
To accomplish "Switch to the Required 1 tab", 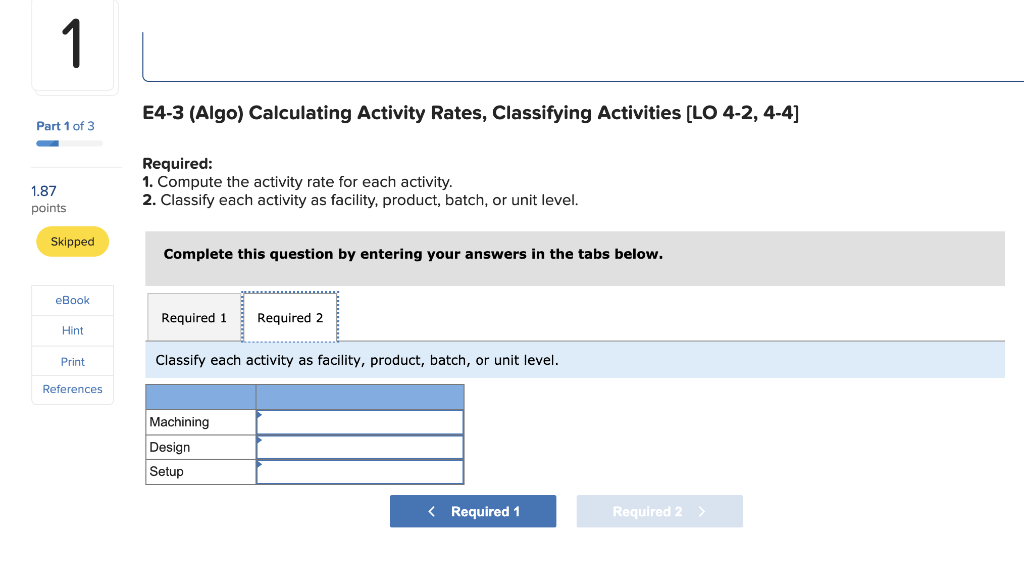I will pos(194,317).
